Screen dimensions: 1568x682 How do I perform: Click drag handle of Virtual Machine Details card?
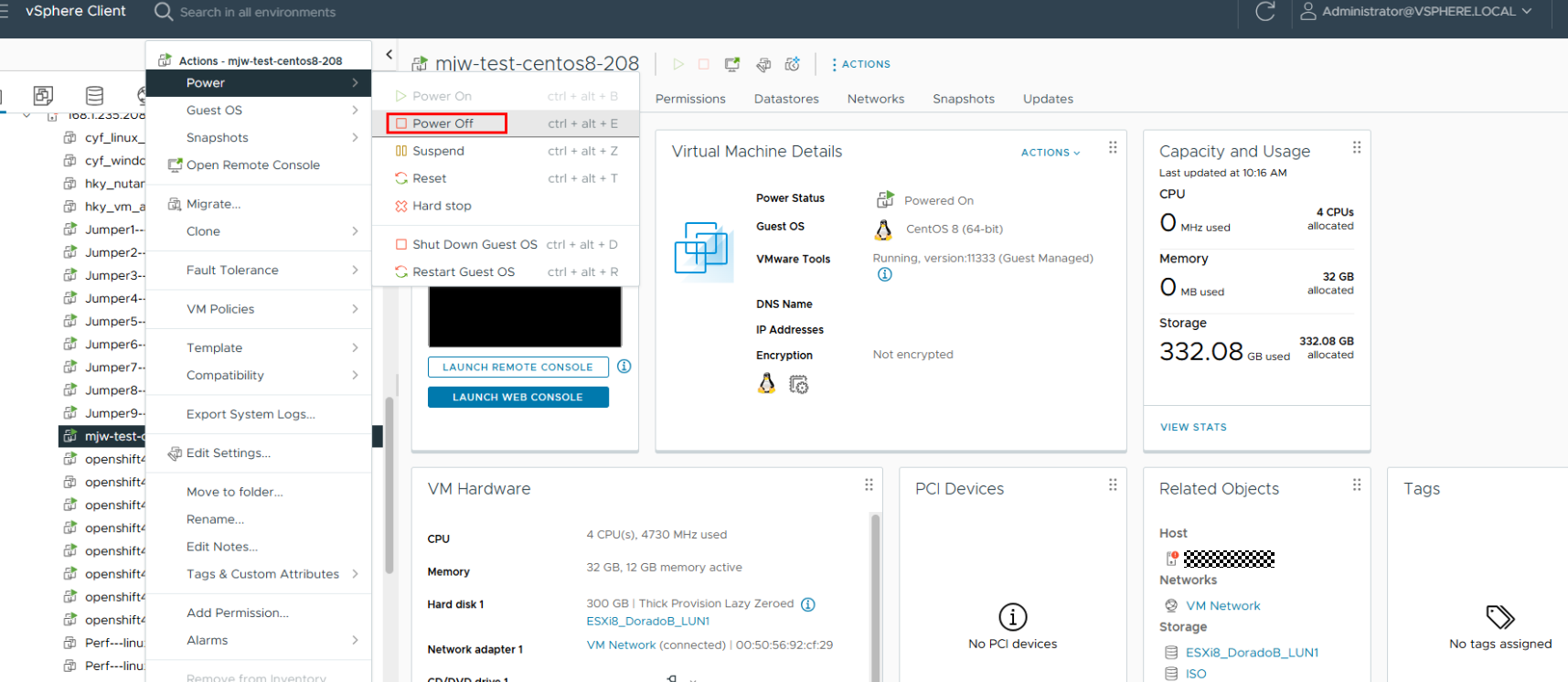point(1113,147)
